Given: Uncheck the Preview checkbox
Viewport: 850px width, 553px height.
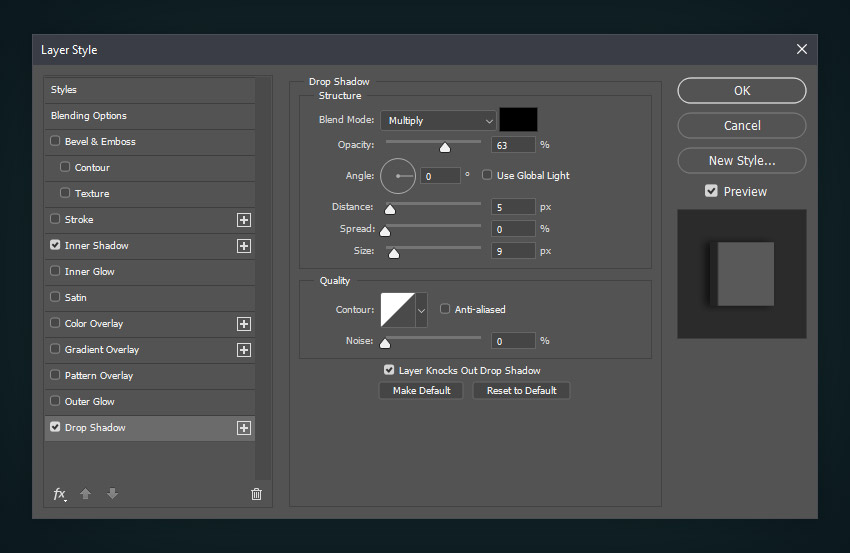Looking at the screenshot, I should [x=711, y=191].
